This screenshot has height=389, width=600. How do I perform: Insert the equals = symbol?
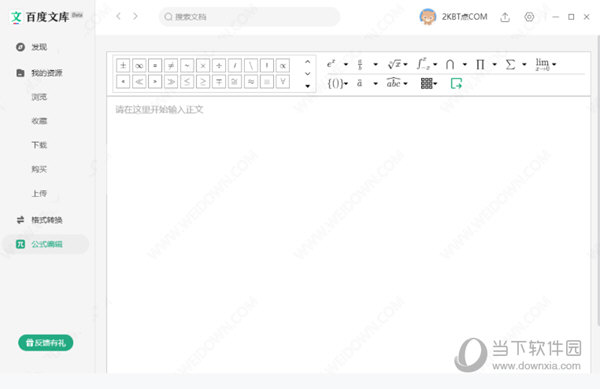point(155,65)
